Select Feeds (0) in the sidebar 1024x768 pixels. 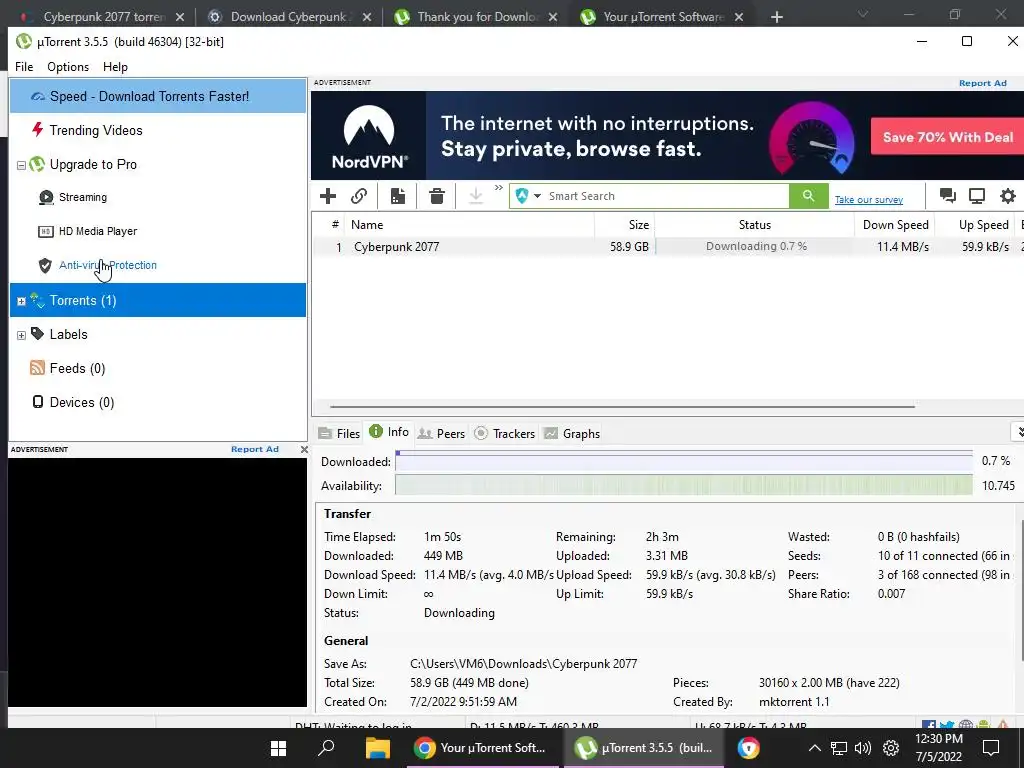76,368
